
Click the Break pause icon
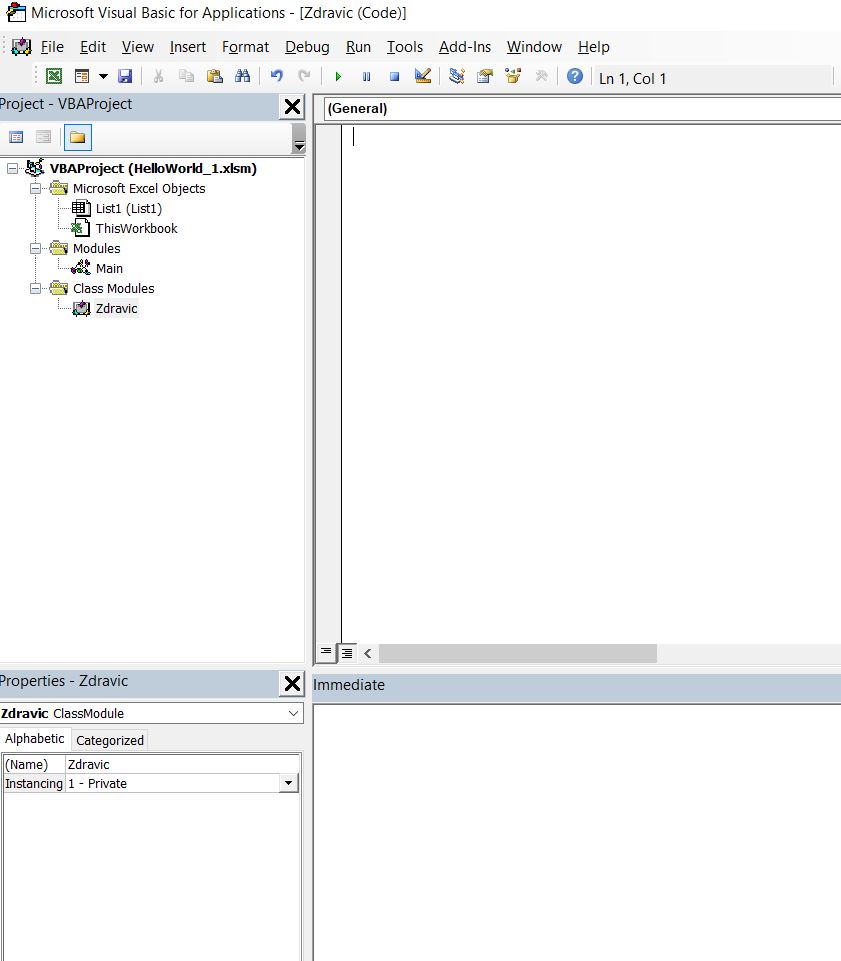pyautogui.click(x=366, y=77)
